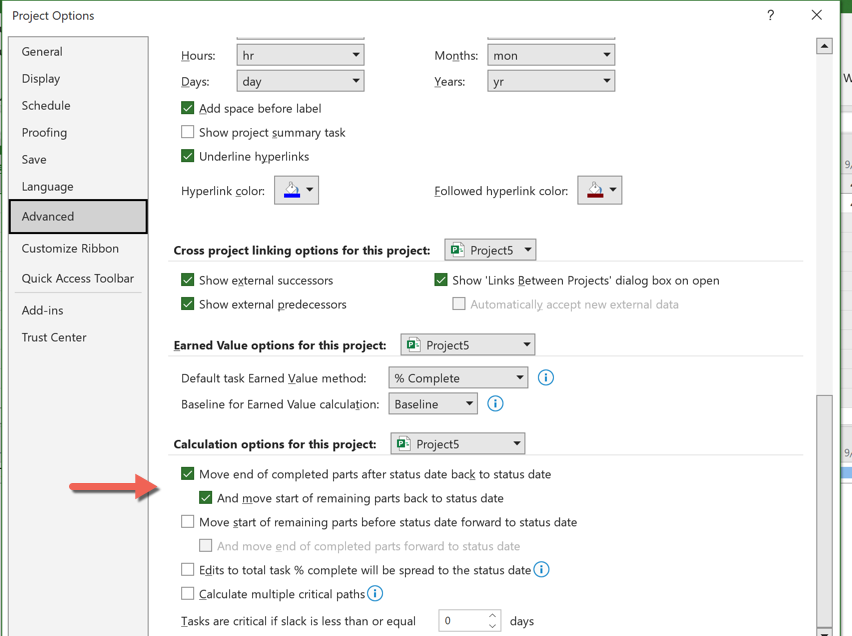Open the Years label dropdown
This screenshot has width=852, height=636.
click(551, 81)
